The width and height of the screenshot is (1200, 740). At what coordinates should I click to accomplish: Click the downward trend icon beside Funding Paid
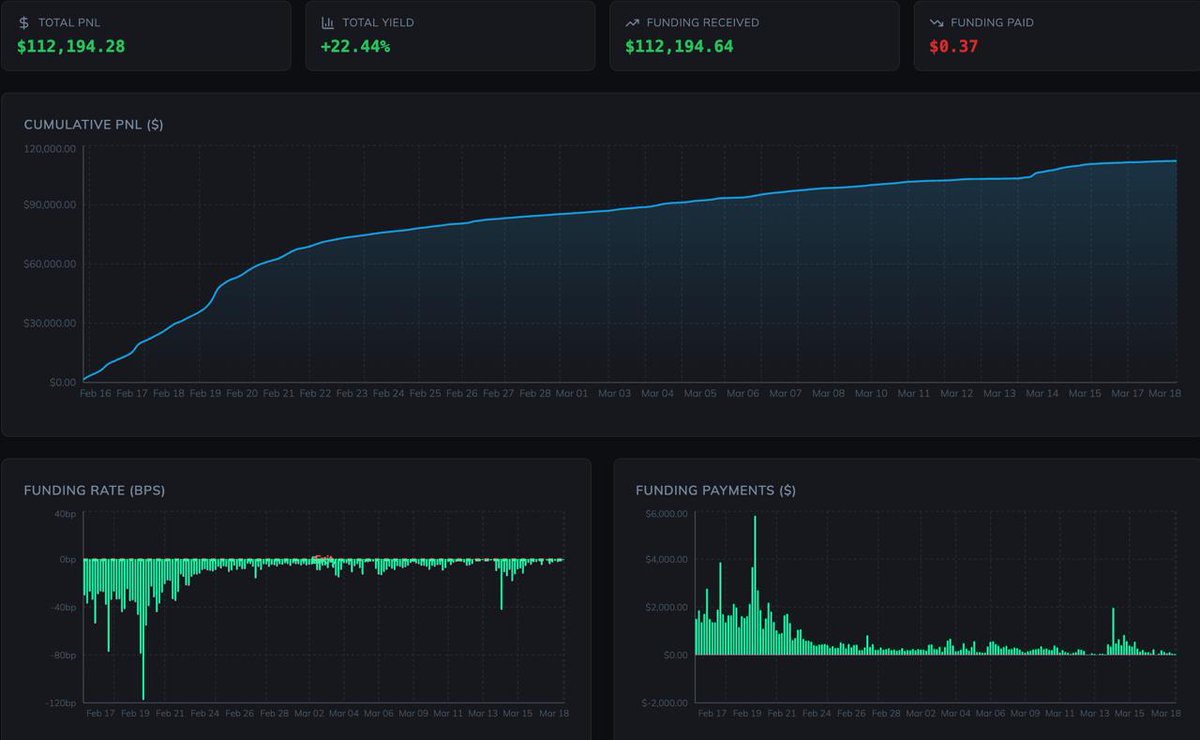pyautogui.click(x=936, y=22)
